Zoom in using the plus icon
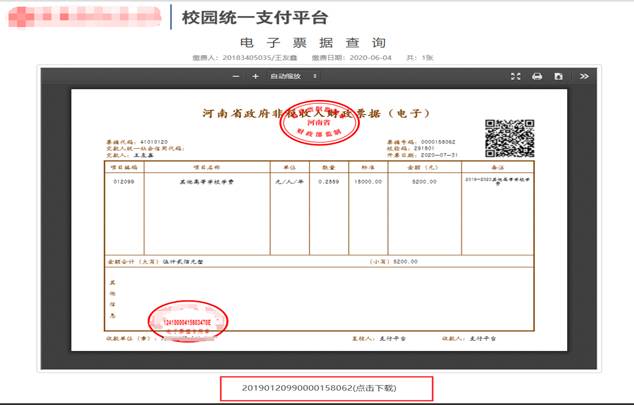Image resolution: width=634 pixels, height=405 pixels. pyautogui.click(x=255, y=76)
